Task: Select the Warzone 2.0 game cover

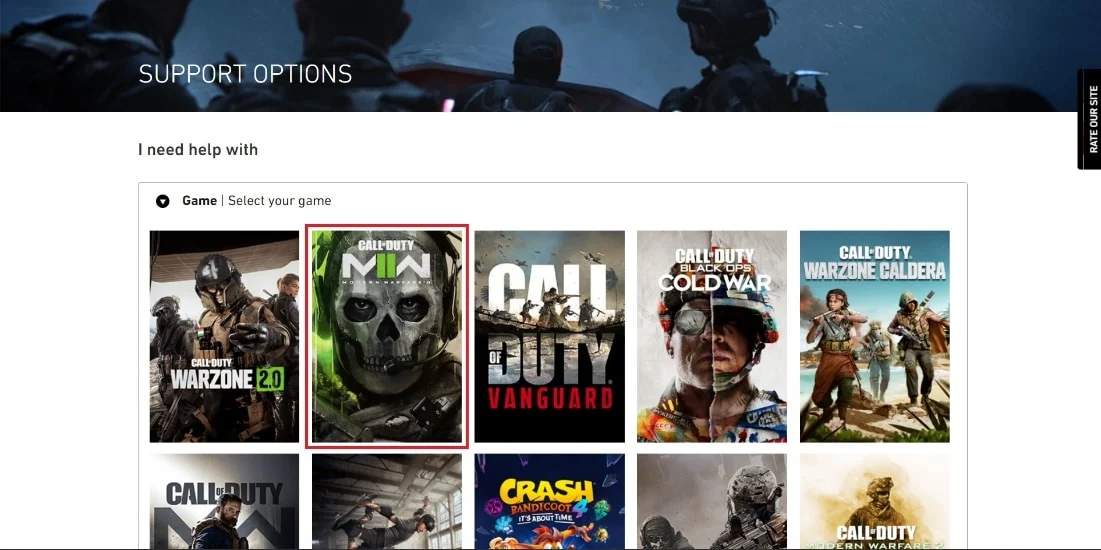Action: (x=224, y=336)
